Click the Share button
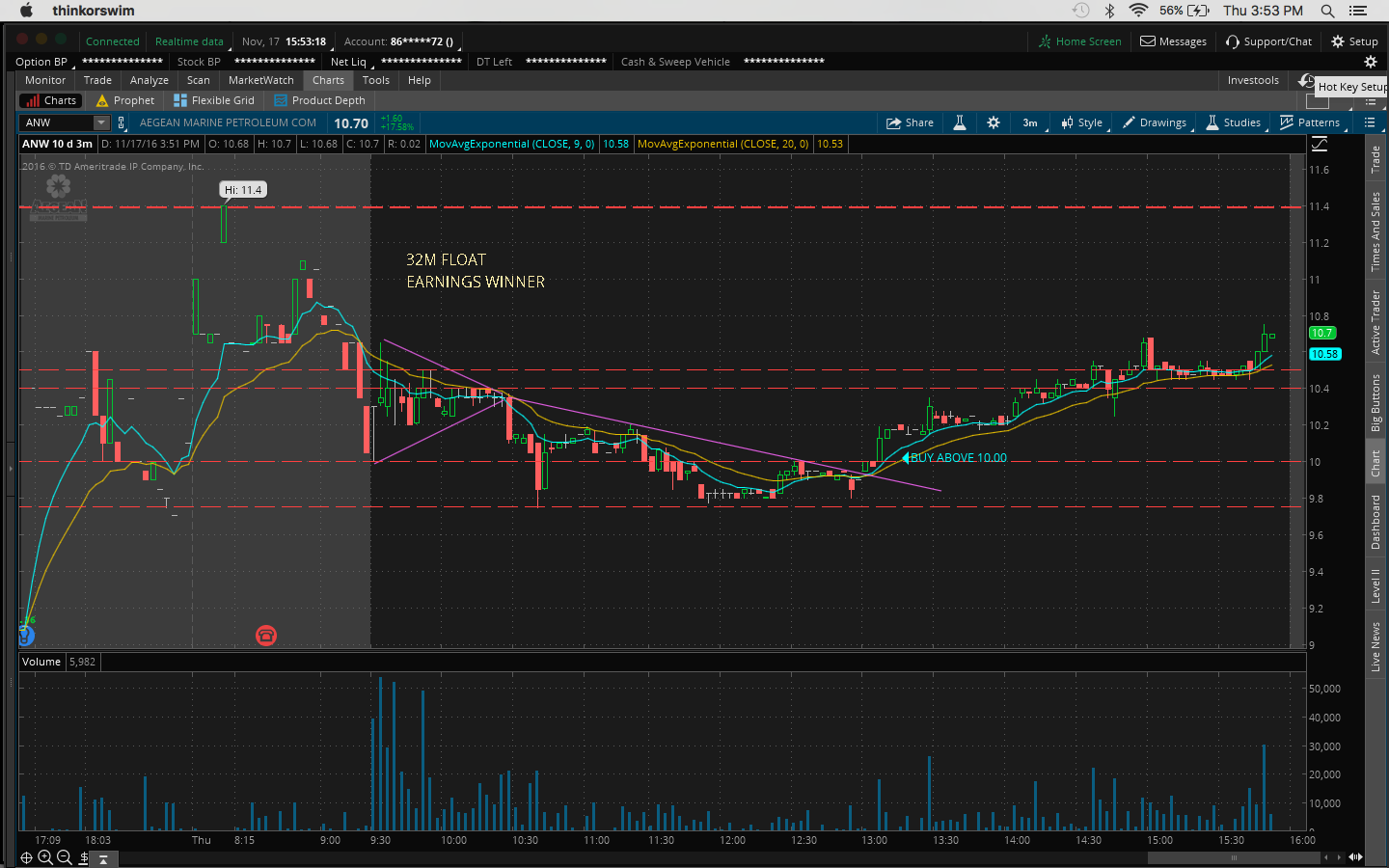Image resolution: width=1389 pixels, height=868 pixels. tap(910, 122)
